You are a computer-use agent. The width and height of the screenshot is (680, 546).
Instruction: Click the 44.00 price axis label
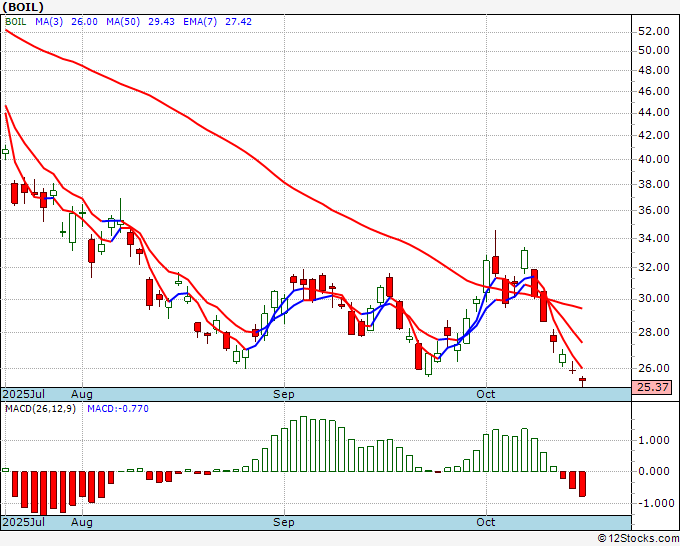654,112
